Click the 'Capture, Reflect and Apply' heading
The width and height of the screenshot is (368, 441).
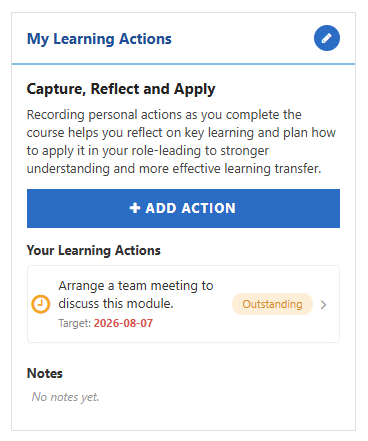(x=121, y=89)
